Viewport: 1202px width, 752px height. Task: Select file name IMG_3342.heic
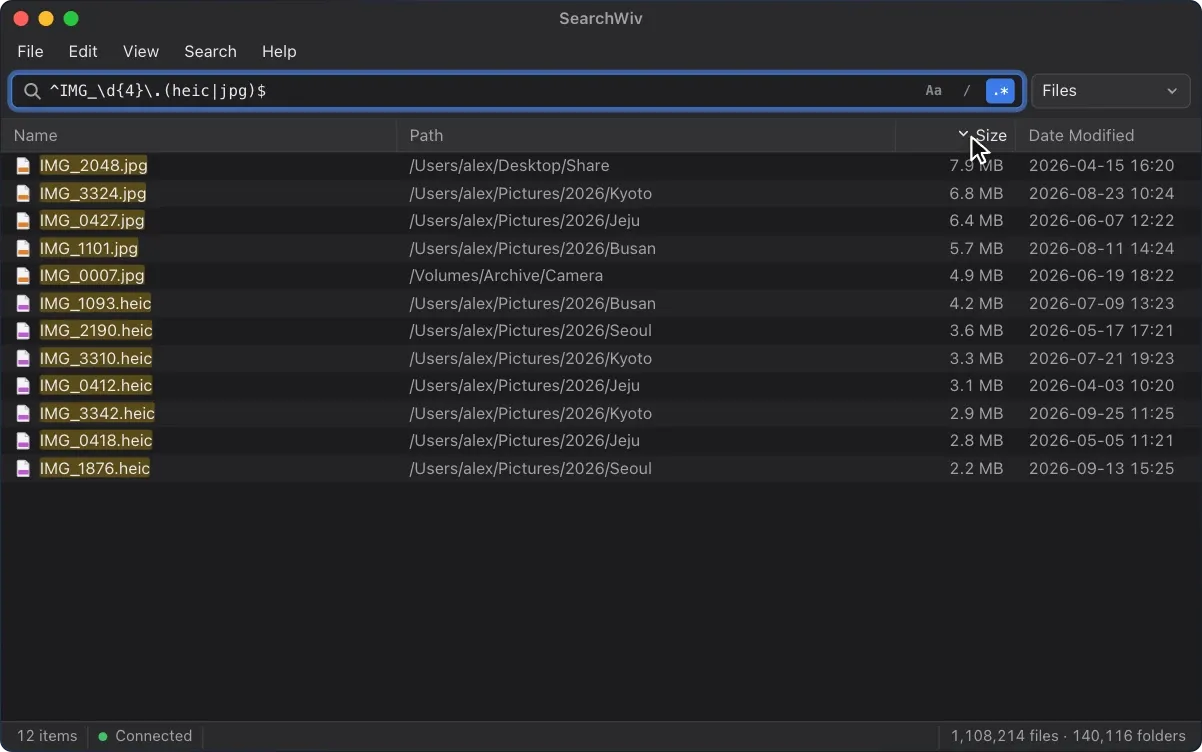click(x=97, y=413)
